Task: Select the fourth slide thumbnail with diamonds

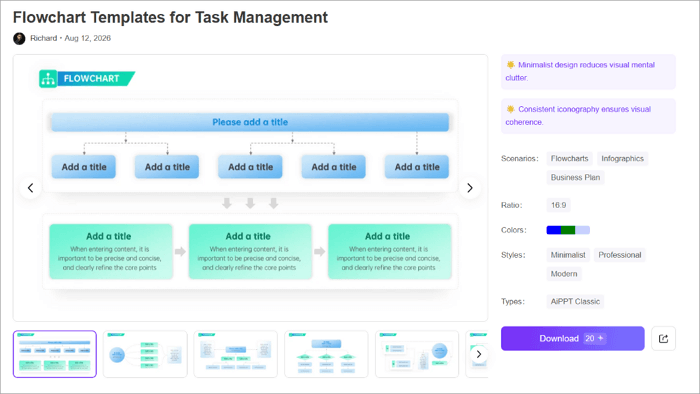Action: pyautogui.click(x=327, y=354)
